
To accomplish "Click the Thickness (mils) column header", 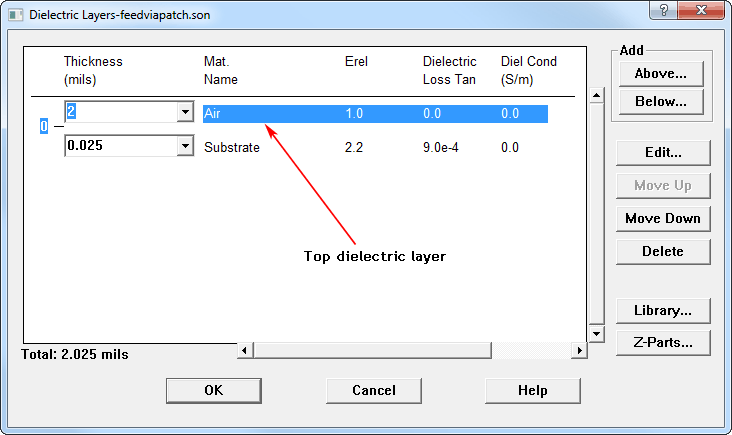I will click(93, 70).
